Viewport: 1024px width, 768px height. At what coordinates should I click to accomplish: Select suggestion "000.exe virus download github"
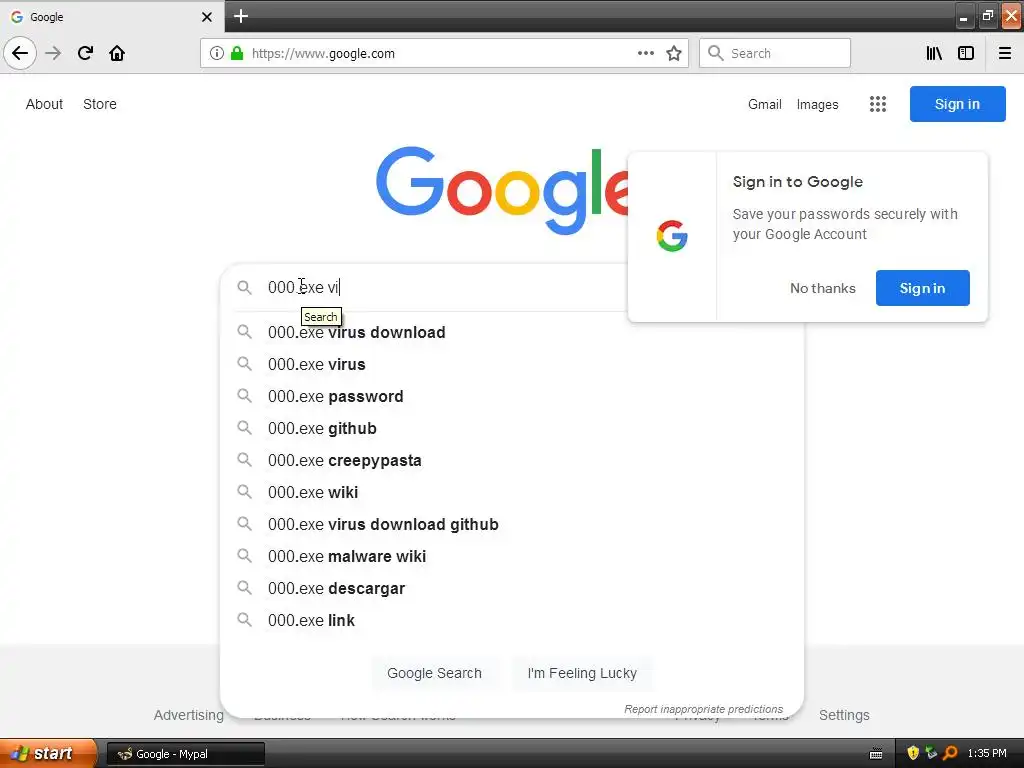pos(512,524)
